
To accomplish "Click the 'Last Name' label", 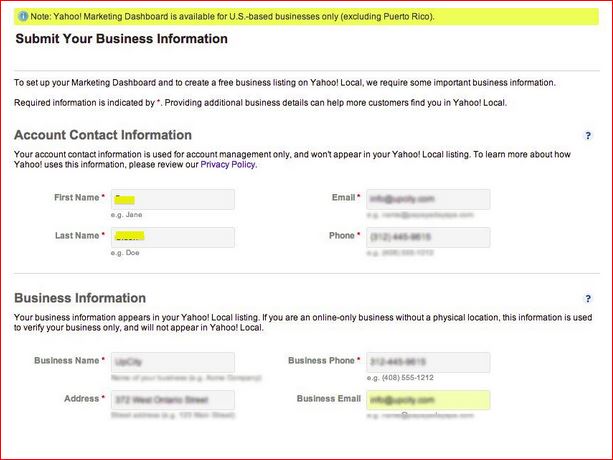I will [x=77, y=235].
